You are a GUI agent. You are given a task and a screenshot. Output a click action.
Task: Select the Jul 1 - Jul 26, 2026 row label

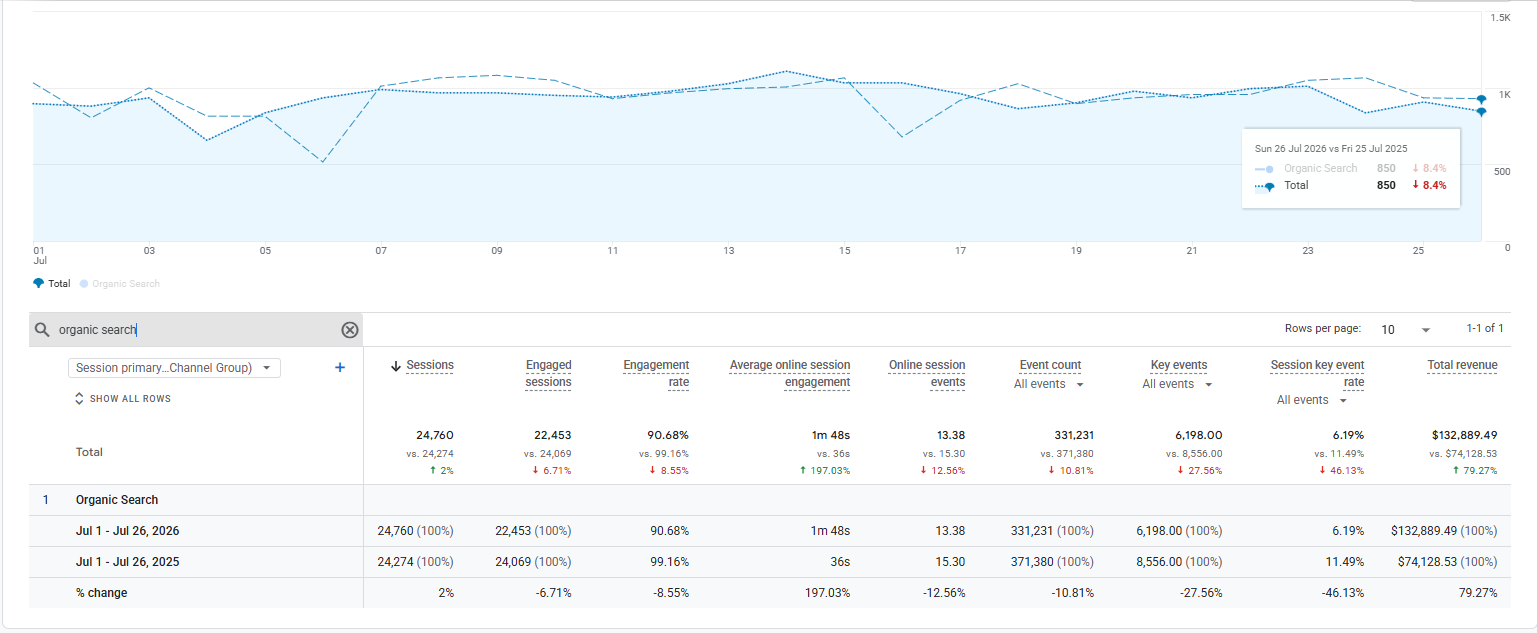point(128,531)
